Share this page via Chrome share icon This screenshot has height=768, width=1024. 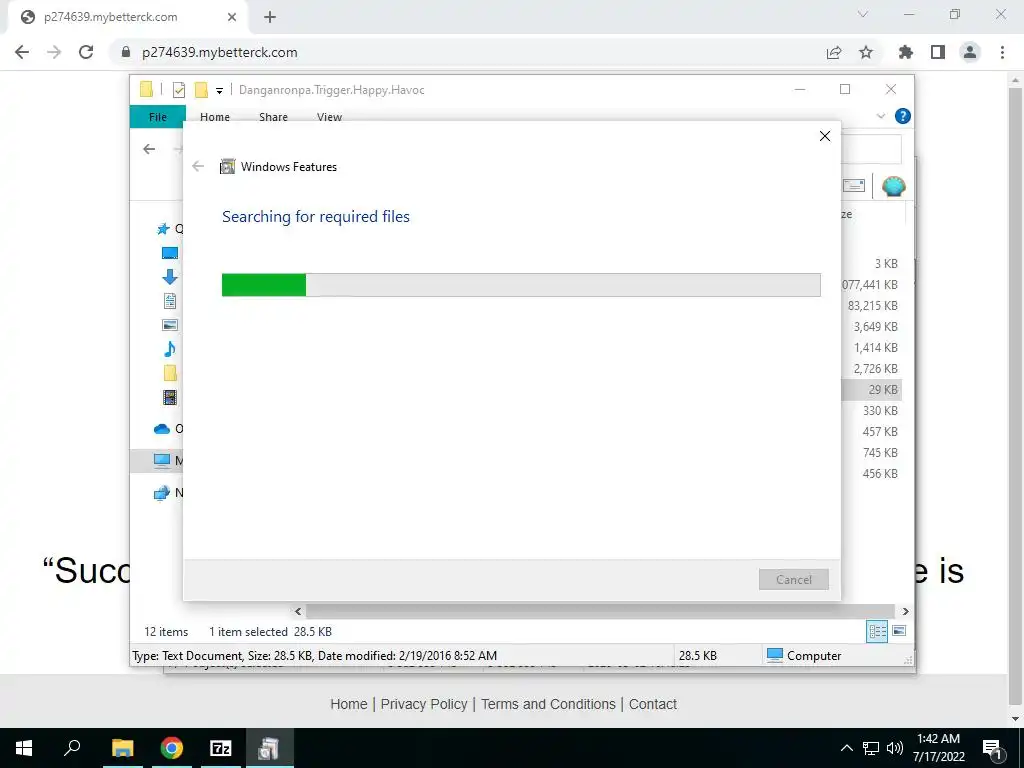tap(834, 52)
